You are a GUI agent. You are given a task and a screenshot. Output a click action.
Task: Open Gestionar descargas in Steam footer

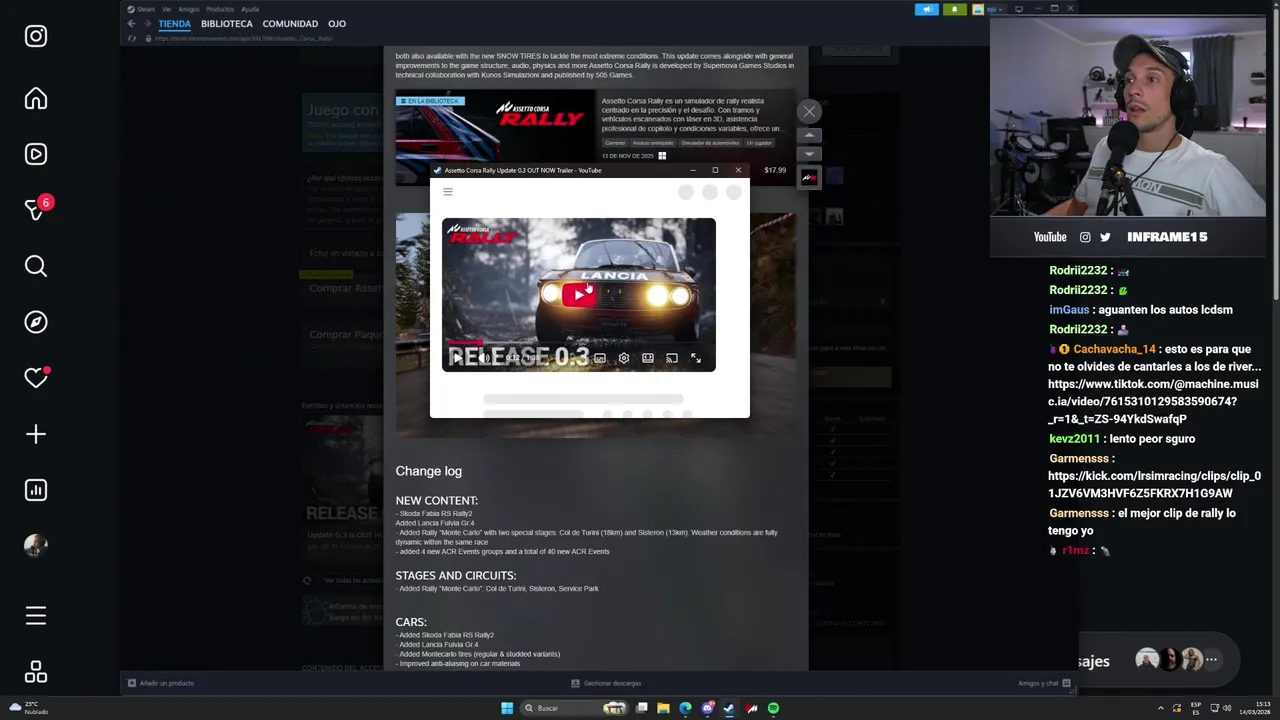point(606,683)
